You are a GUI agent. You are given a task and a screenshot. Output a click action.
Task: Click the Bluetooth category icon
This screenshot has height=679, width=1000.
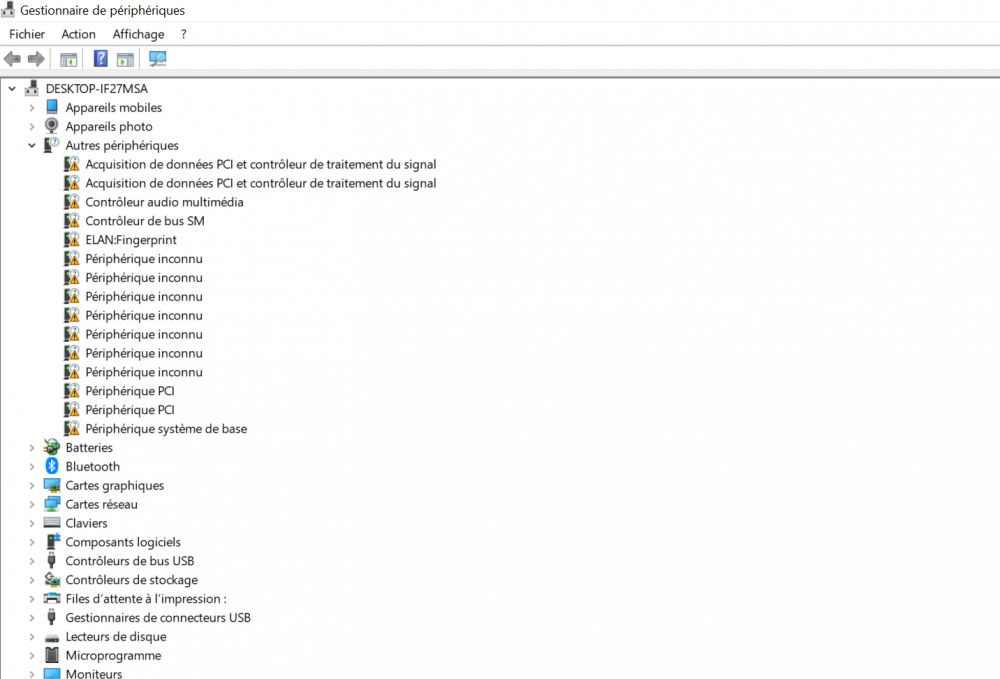(x=51, y=466)
